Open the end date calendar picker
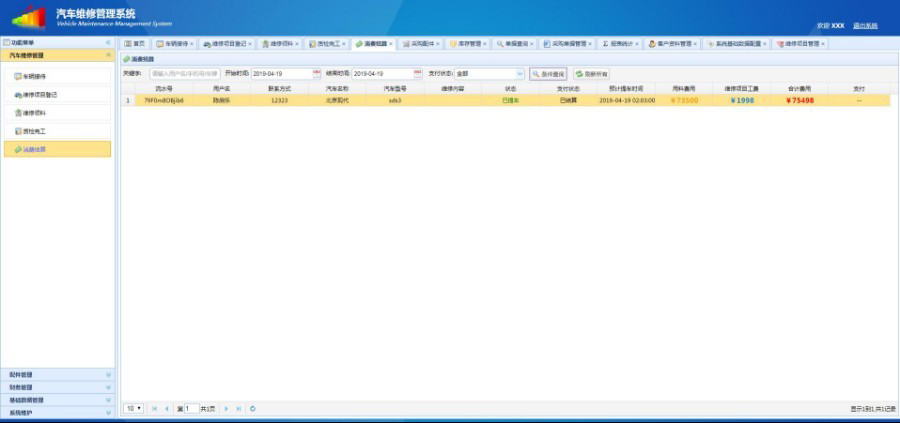900x423 pixels. (417, 74)
